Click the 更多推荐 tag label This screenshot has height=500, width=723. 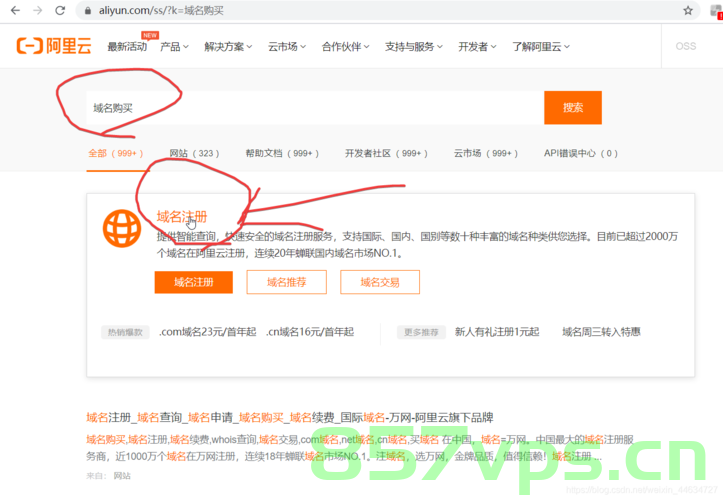(x=421, y=333)
